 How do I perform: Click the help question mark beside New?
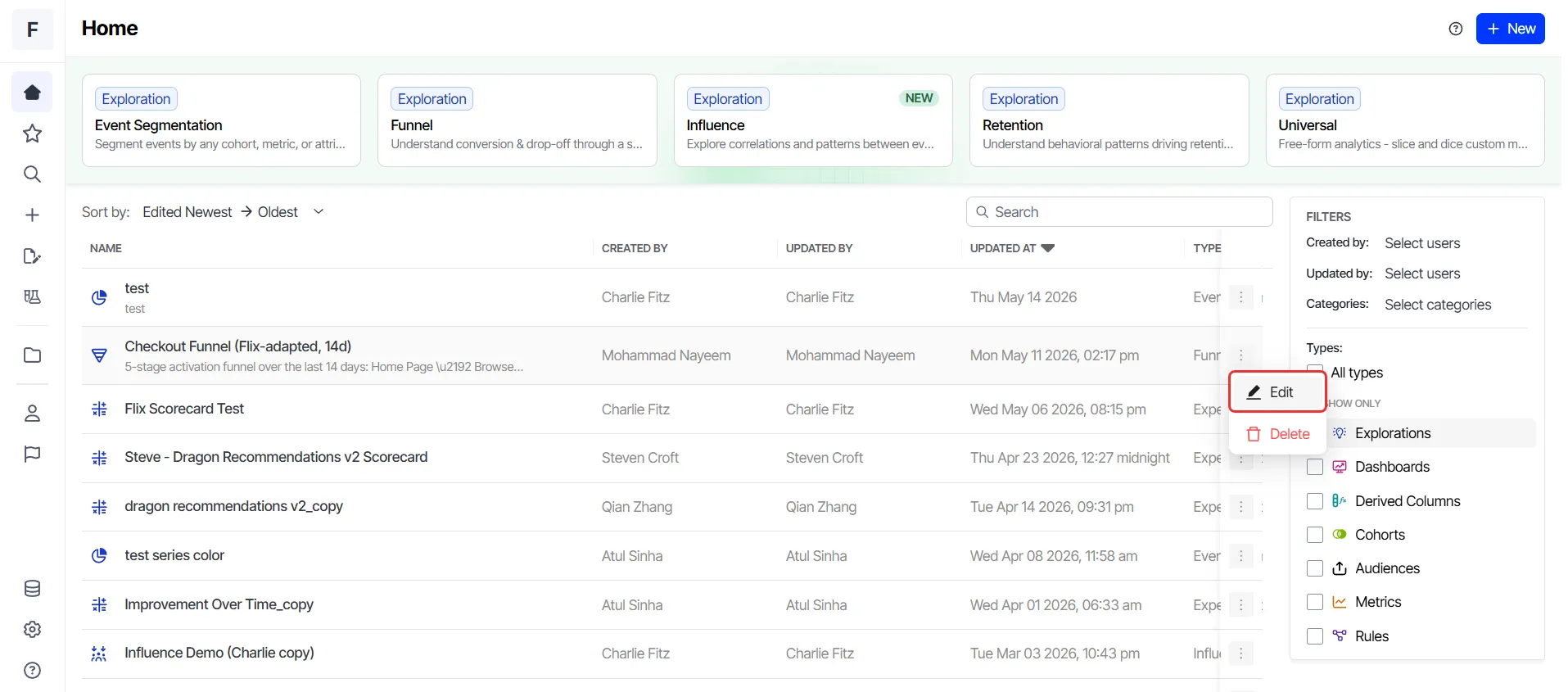(x=1455, y=29)
